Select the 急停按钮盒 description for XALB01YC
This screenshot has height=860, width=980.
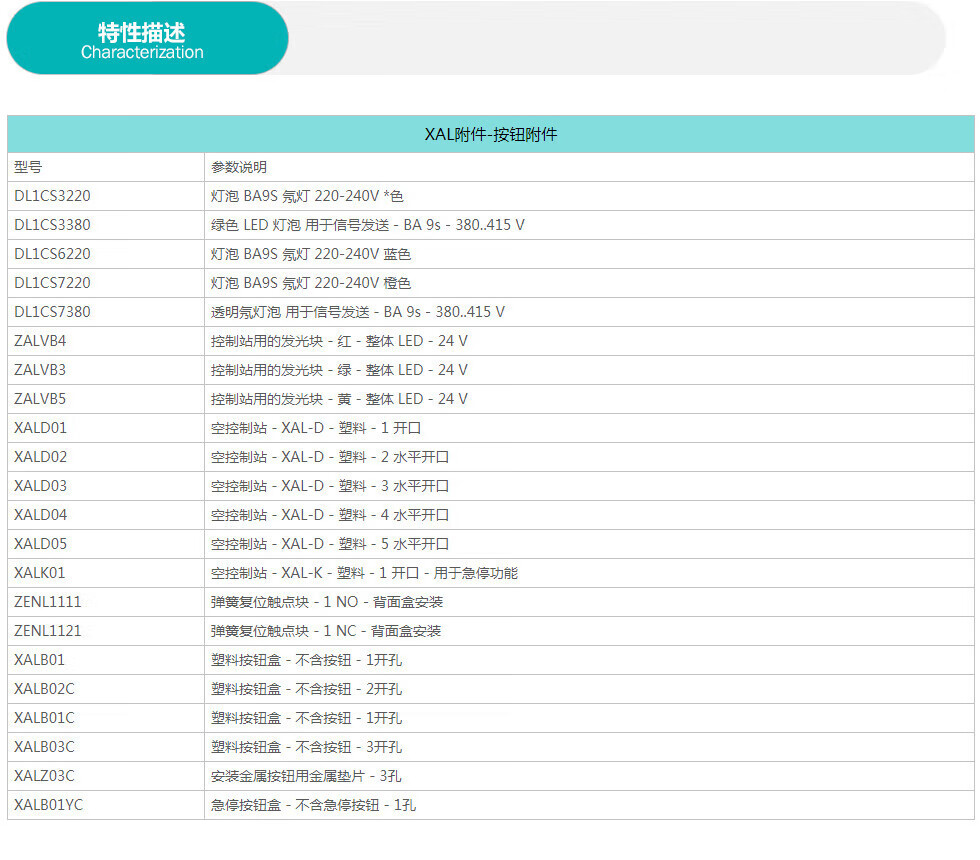point(313,805)
